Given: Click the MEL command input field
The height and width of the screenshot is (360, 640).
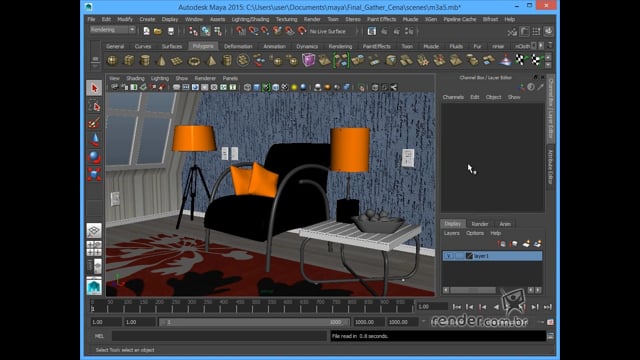Looking at the screenshot, I should click(219, 336).
